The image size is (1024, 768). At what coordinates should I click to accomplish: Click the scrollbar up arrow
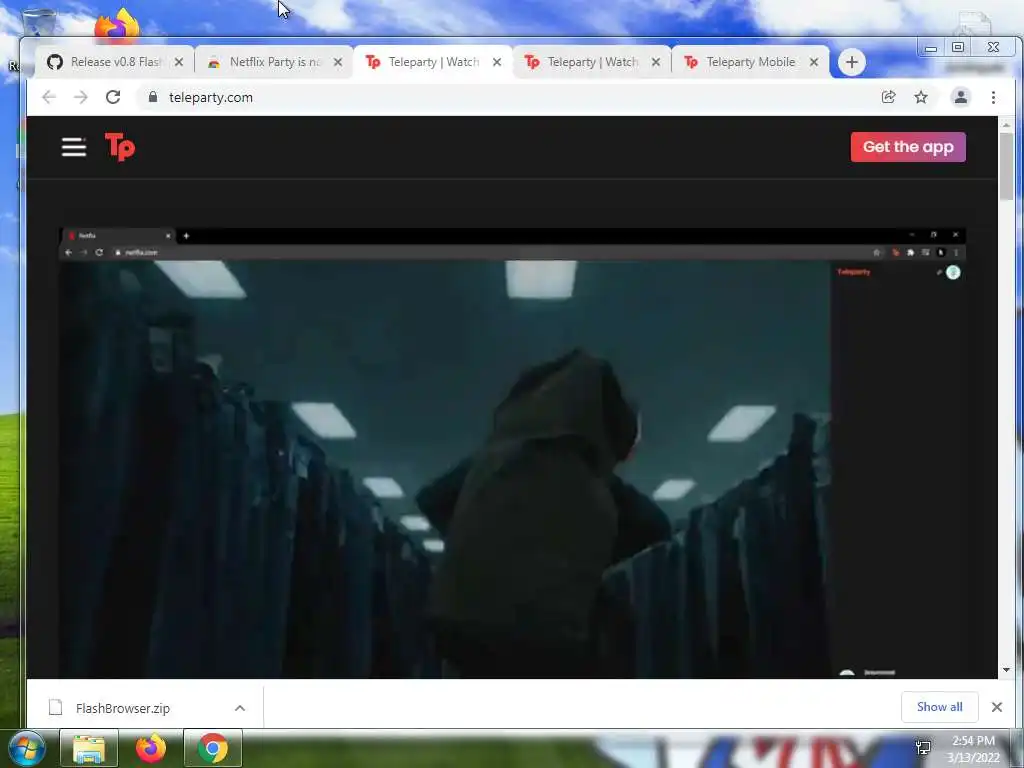tap(1006, 124)
